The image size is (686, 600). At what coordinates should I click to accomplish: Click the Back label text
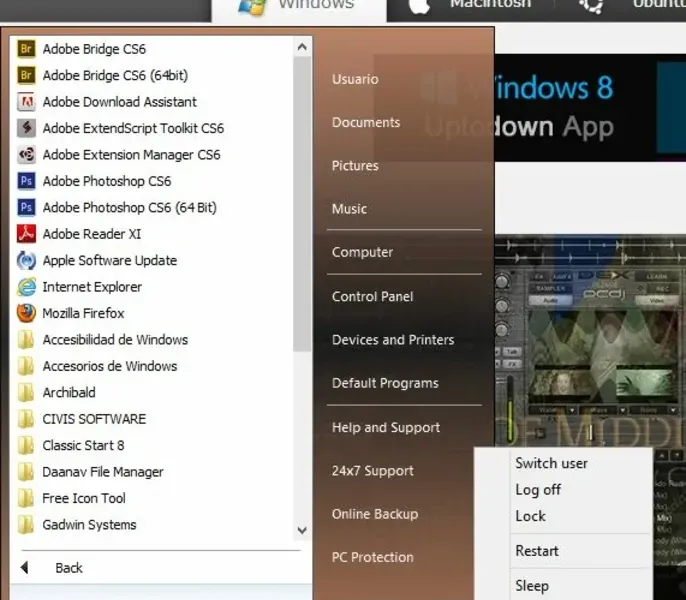click(x=69, y=568)
